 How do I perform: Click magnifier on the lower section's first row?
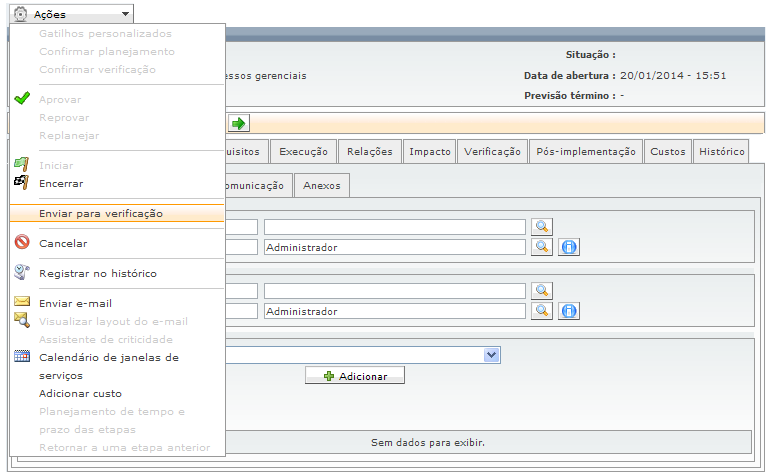542,291
